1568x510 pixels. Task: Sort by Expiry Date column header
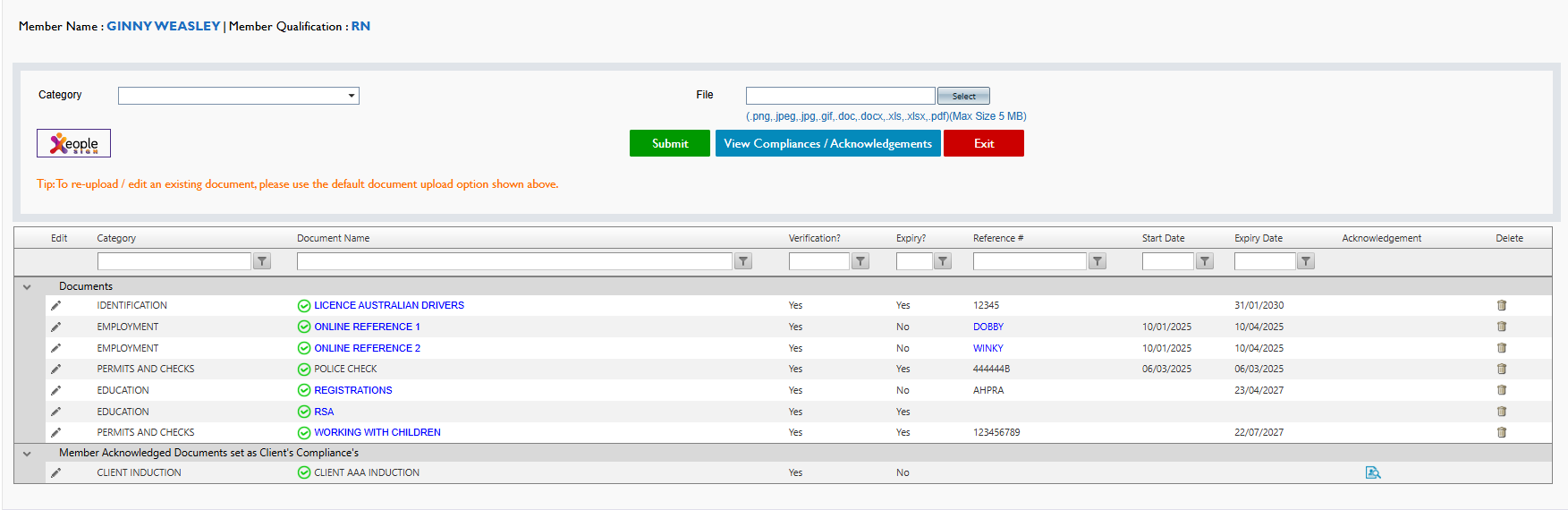point(1259,238)
